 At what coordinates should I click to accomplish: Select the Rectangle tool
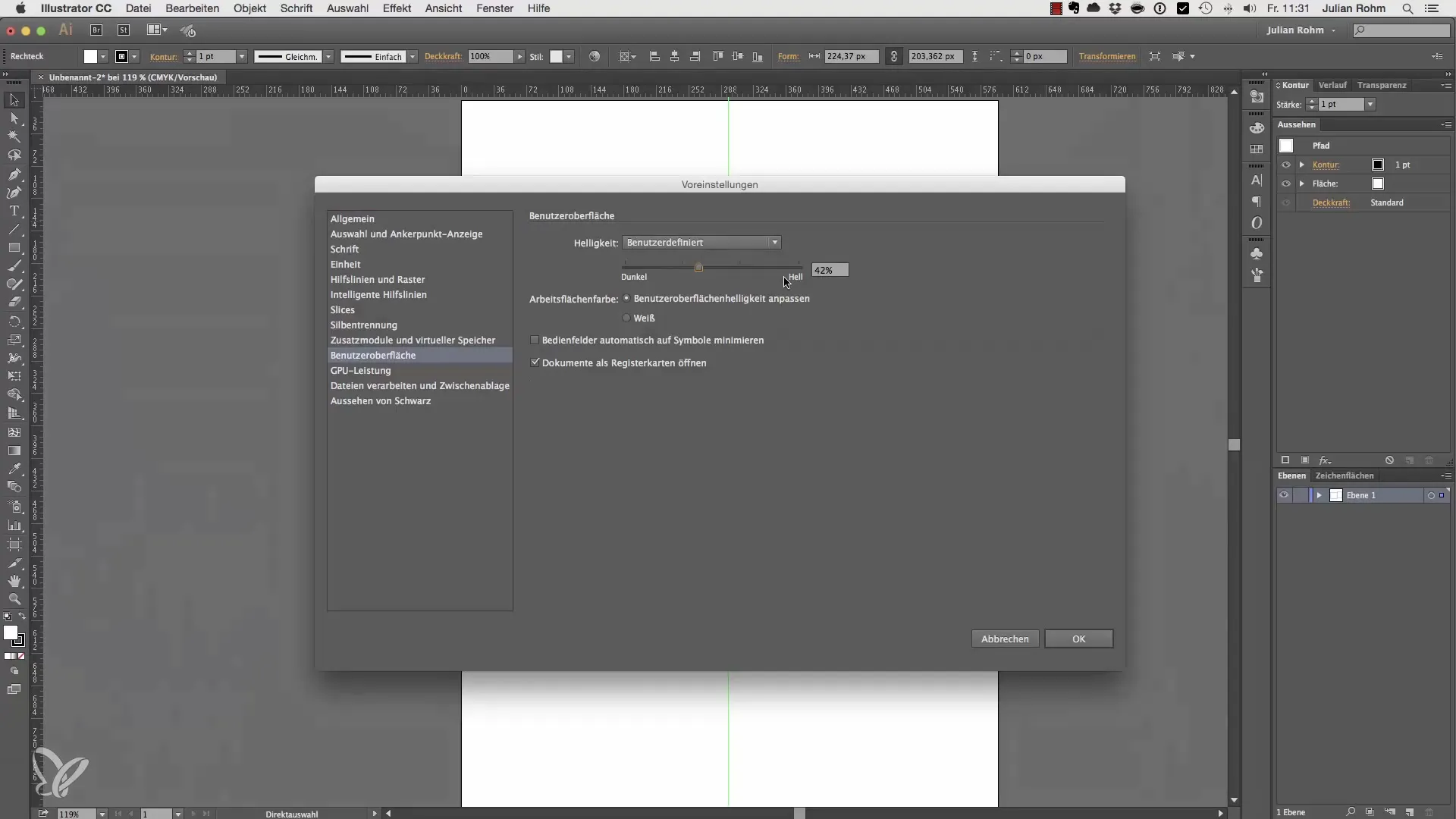tap(14, 248)
